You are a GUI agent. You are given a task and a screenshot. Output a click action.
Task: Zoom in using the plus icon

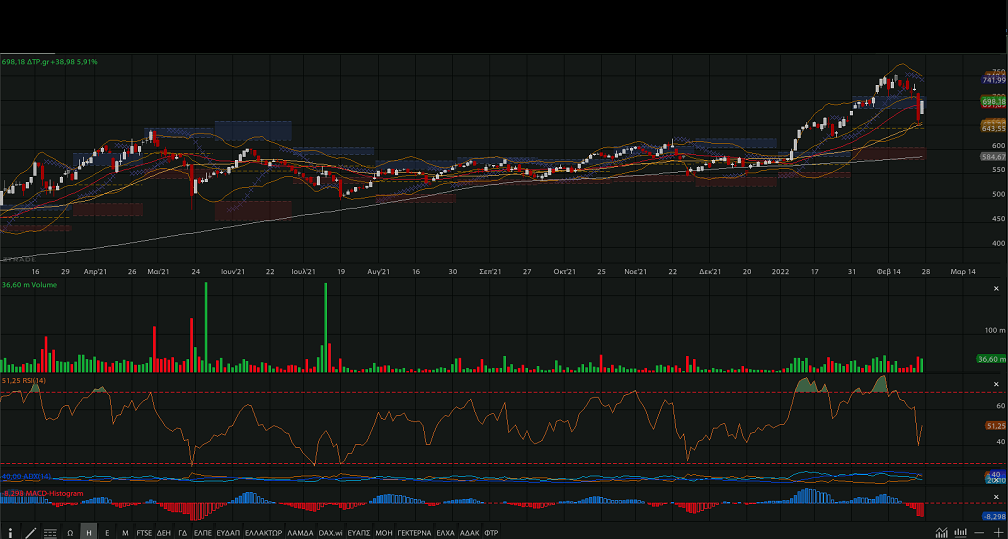(997, 532)
